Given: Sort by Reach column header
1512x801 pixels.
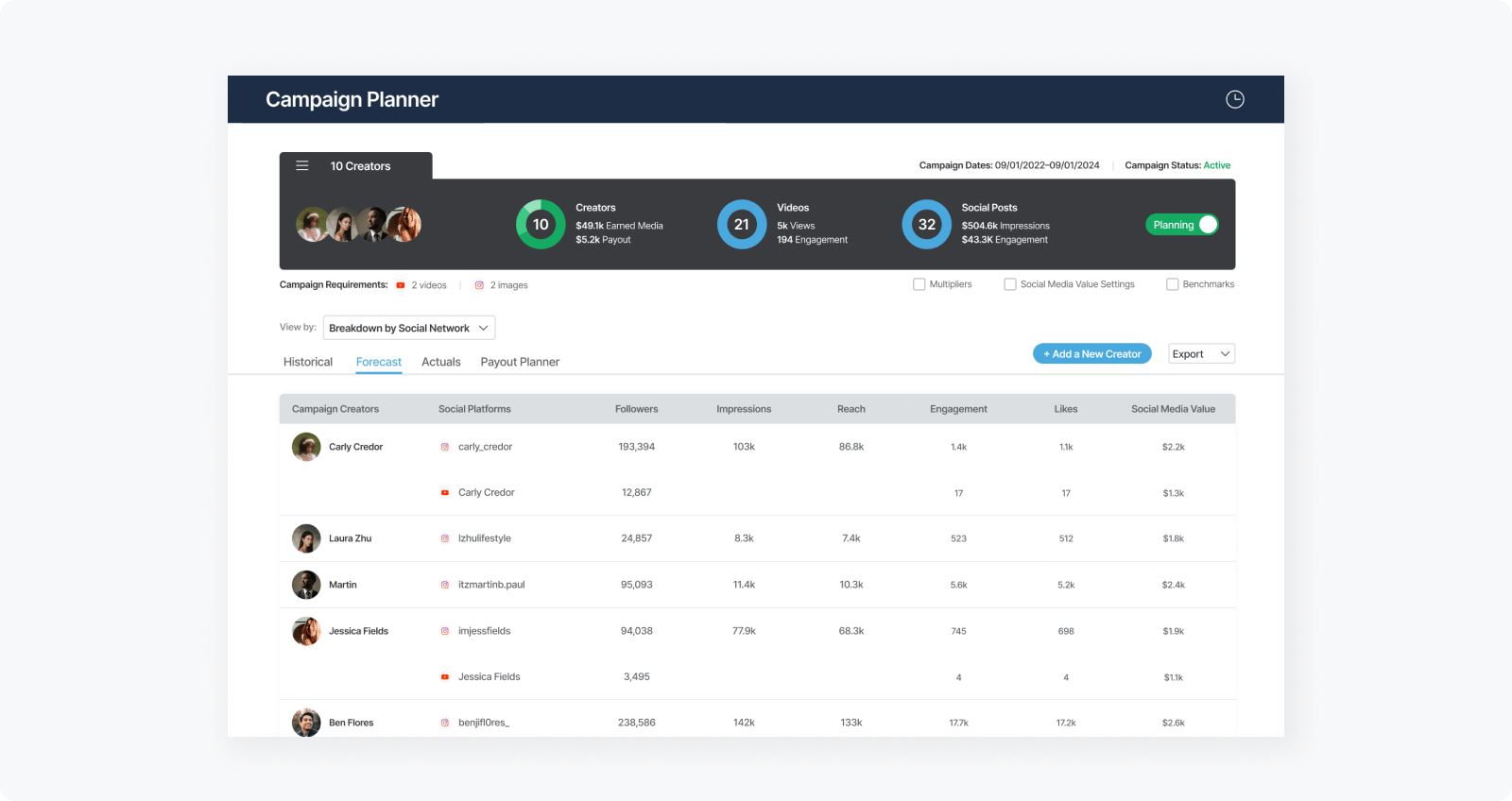Looking at the screenshot, I should [851, 409].
